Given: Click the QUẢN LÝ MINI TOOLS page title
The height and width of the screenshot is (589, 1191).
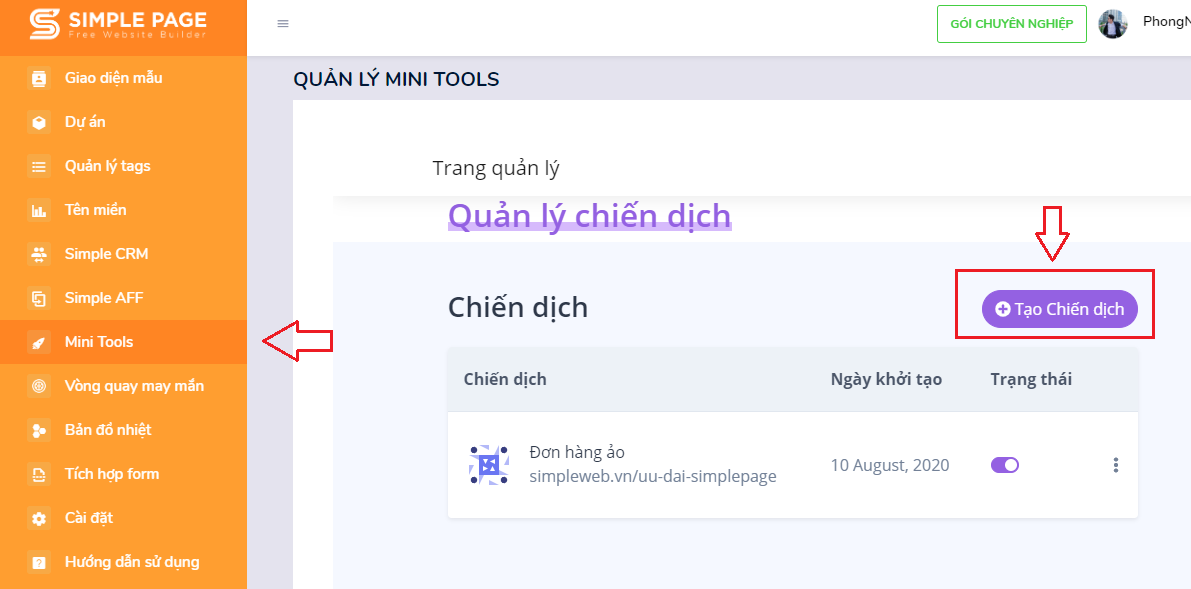Looking at the screenshot, I should (396, 79).
